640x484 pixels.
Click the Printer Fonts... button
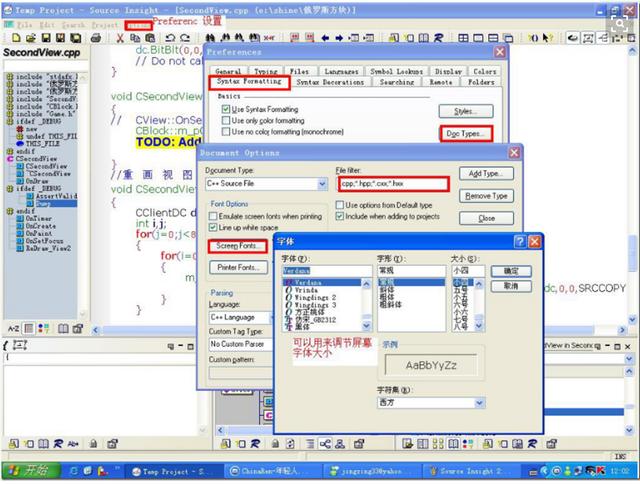[x=238, y=268]
